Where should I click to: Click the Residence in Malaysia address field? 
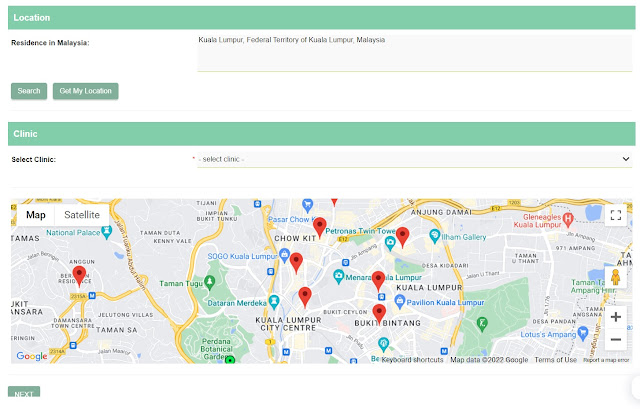point(414,53)
